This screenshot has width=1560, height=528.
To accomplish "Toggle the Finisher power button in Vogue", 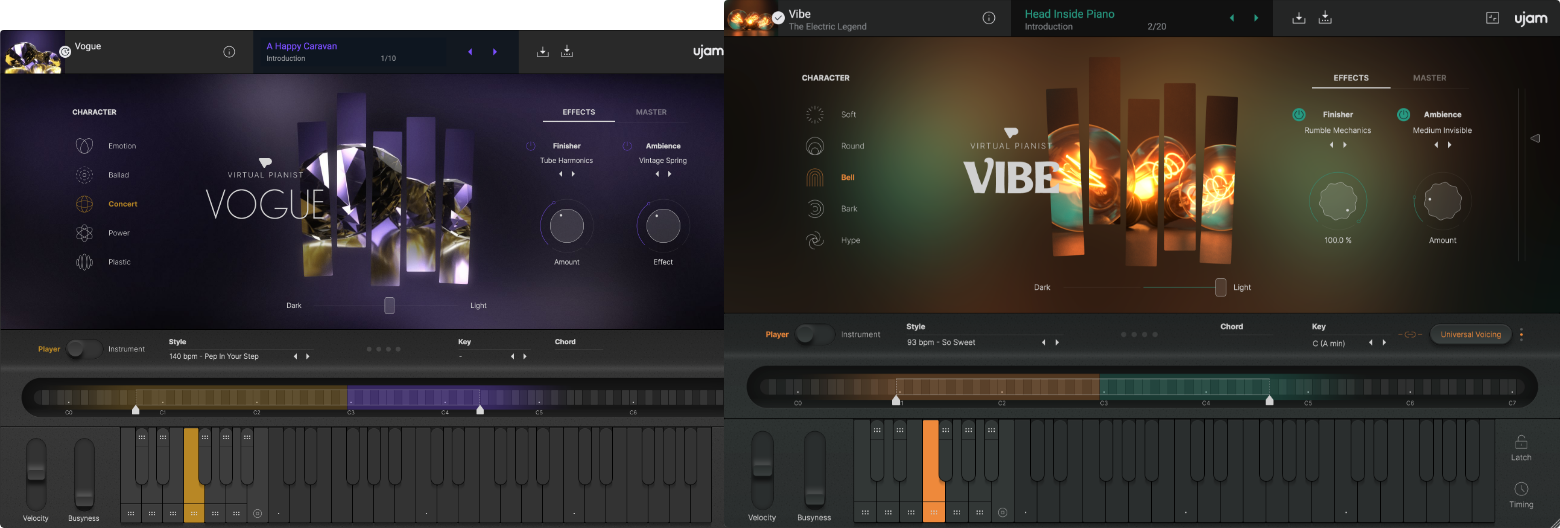I will (531, 146).
